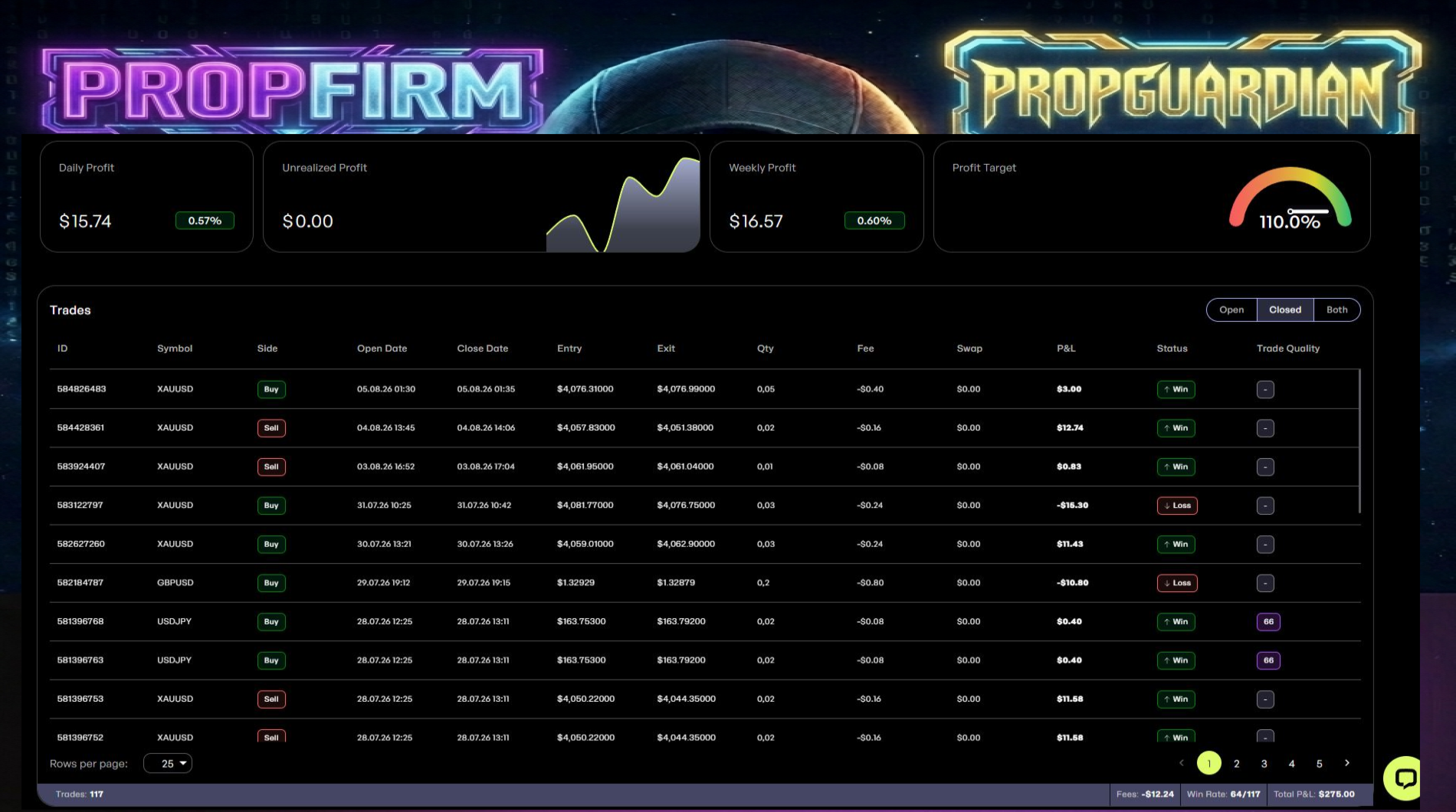Viewport: 1456px width, 812px height.
Task: Click the Qty column header
Action: [x=766, y=349]
